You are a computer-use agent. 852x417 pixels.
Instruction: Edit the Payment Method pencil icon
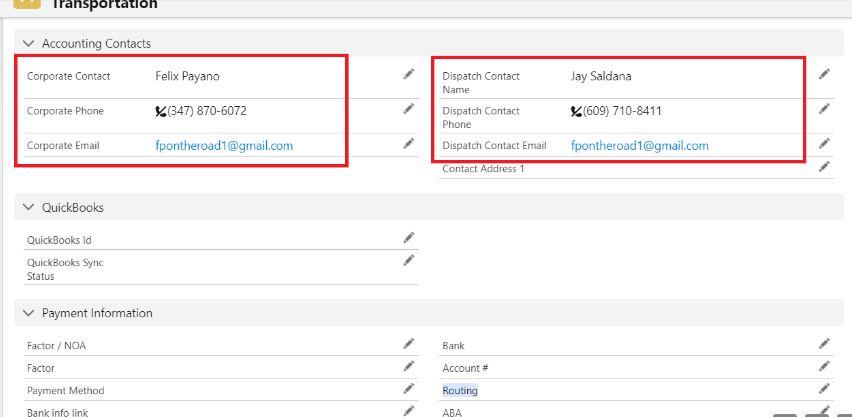pos(409,388)
